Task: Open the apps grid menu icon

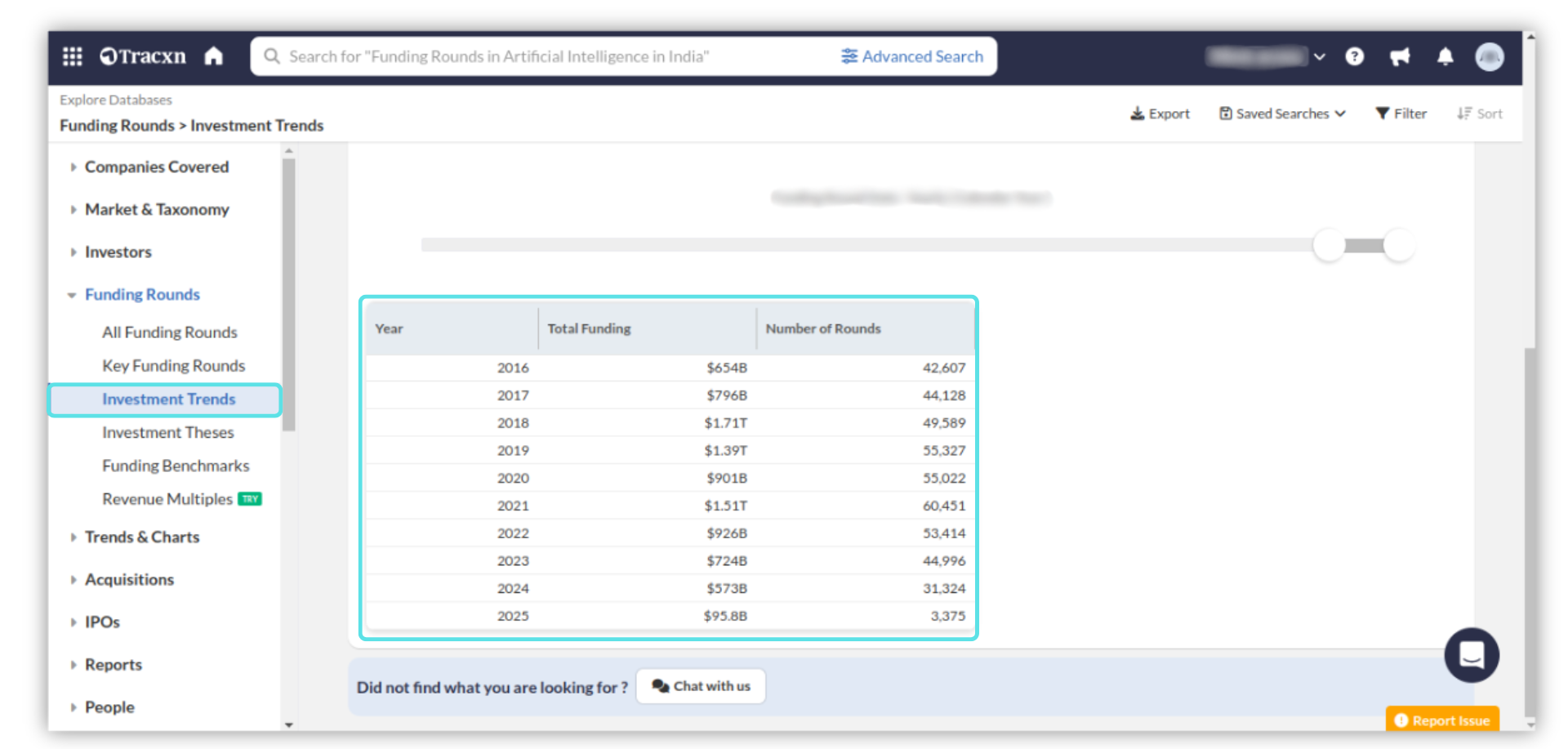Action: pyautogui.click(x=73, y=56)
